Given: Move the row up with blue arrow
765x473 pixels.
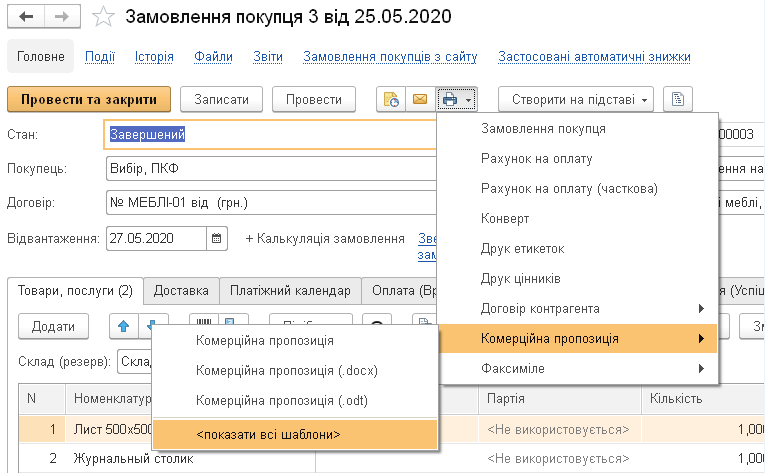Looking at the screenshot, I should point(124,326).
